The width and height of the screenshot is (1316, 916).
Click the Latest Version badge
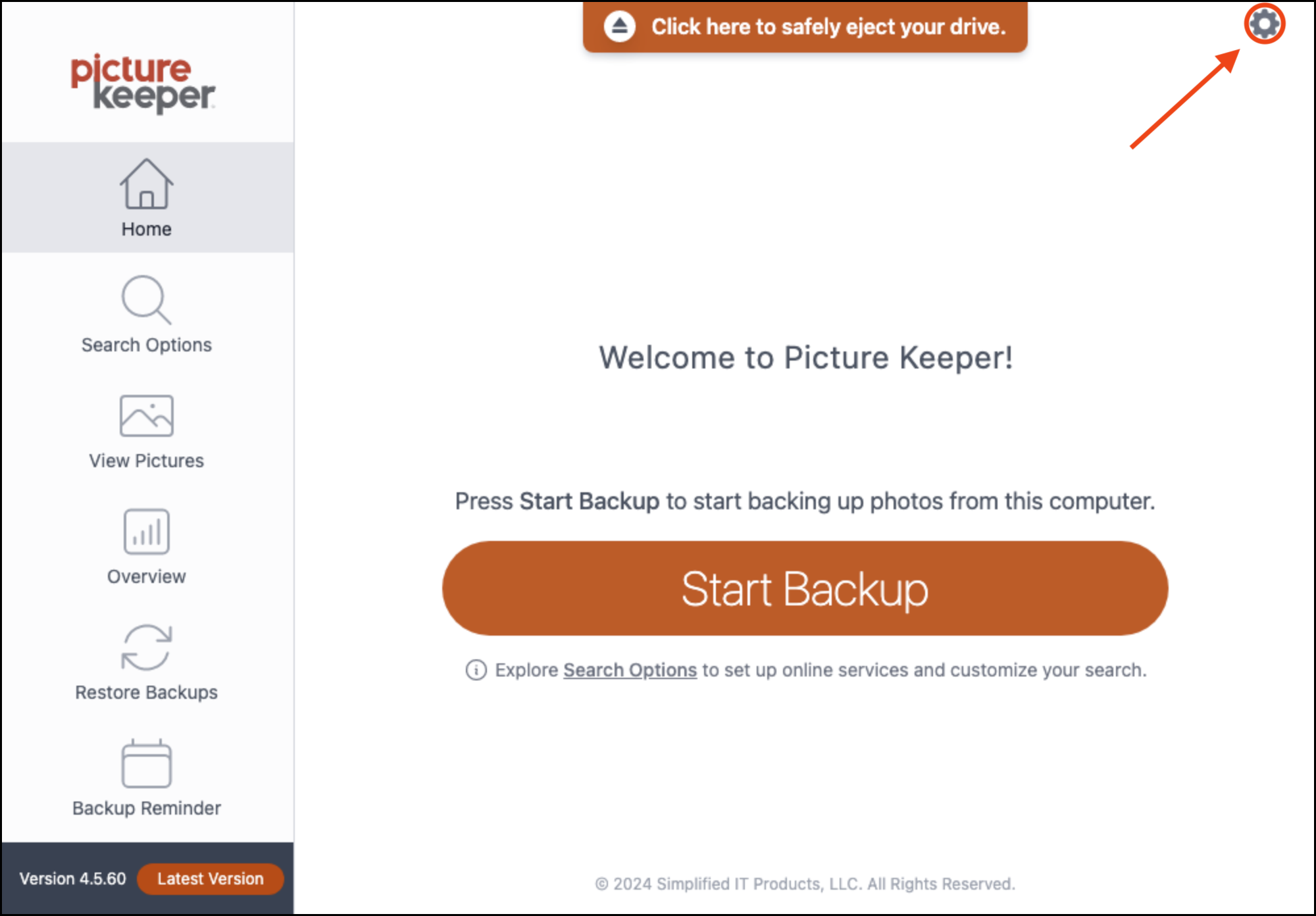click(x=210, y=878)
